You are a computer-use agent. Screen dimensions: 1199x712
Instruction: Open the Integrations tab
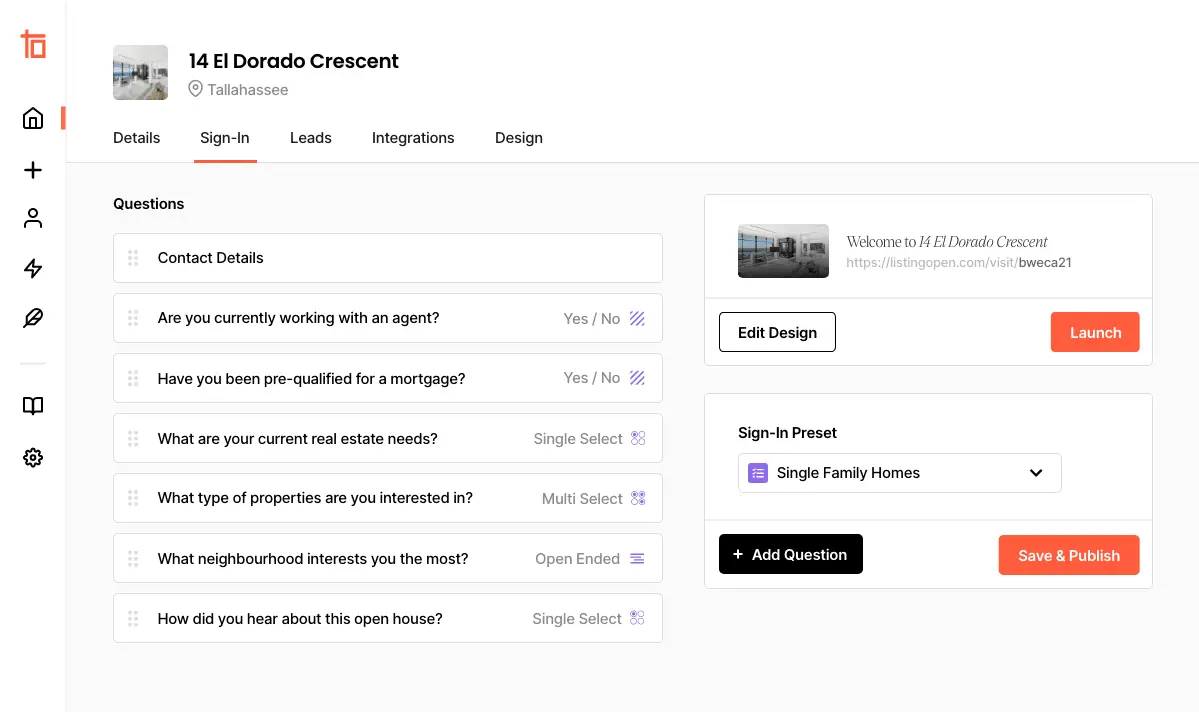tap(413, 138)
